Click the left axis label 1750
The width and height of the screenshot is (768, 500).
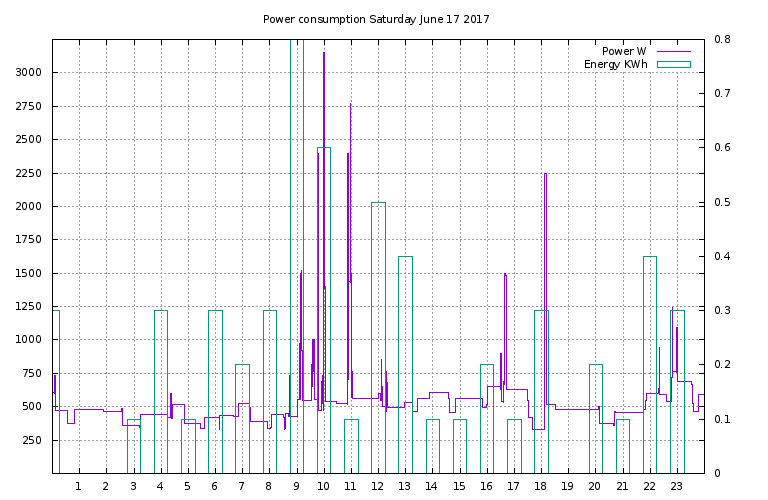click(x=28, y=239)
